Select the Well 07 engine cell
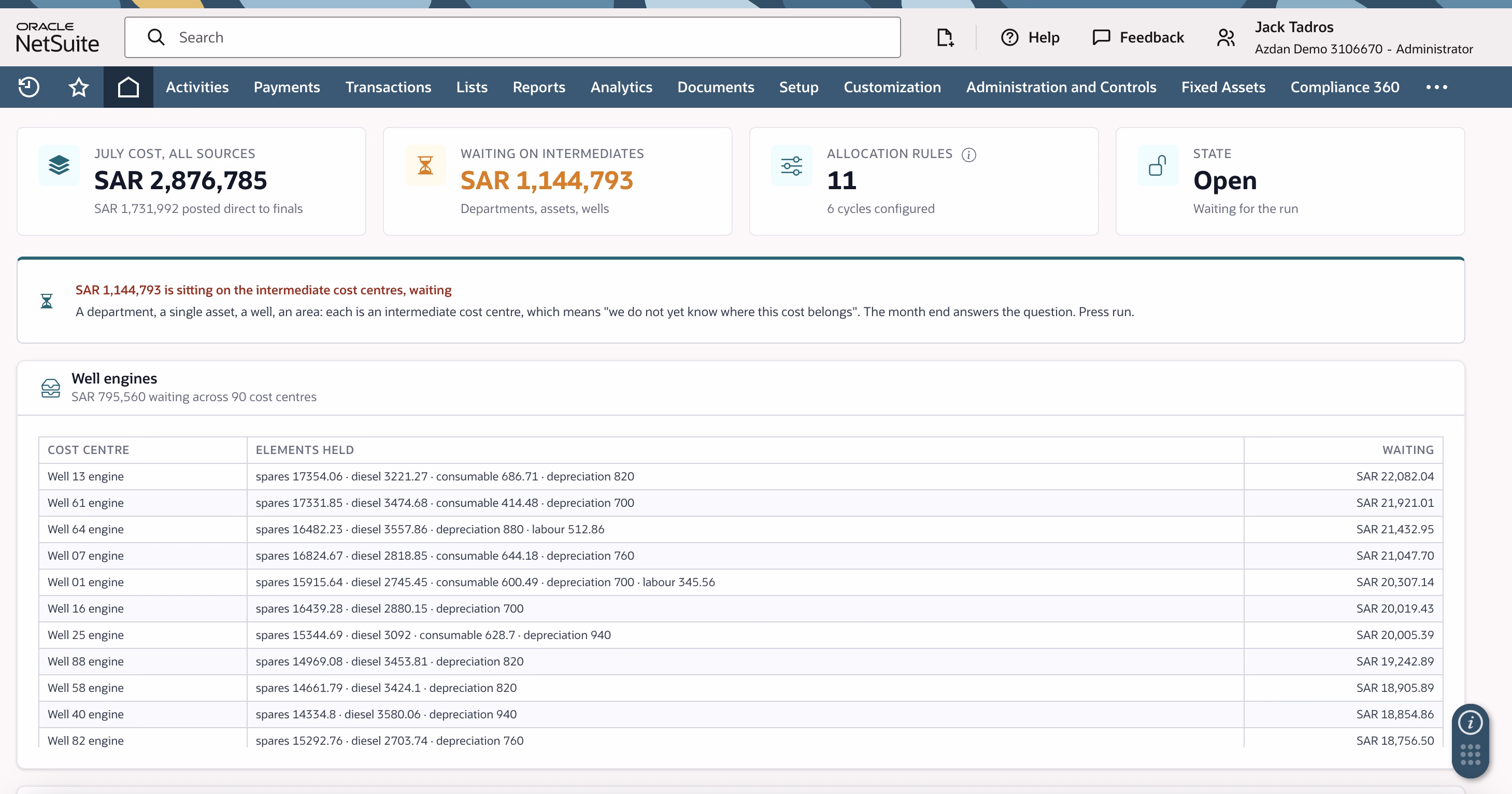The width and height of the screenshot is (1512, 794). [x=142, y=556]
